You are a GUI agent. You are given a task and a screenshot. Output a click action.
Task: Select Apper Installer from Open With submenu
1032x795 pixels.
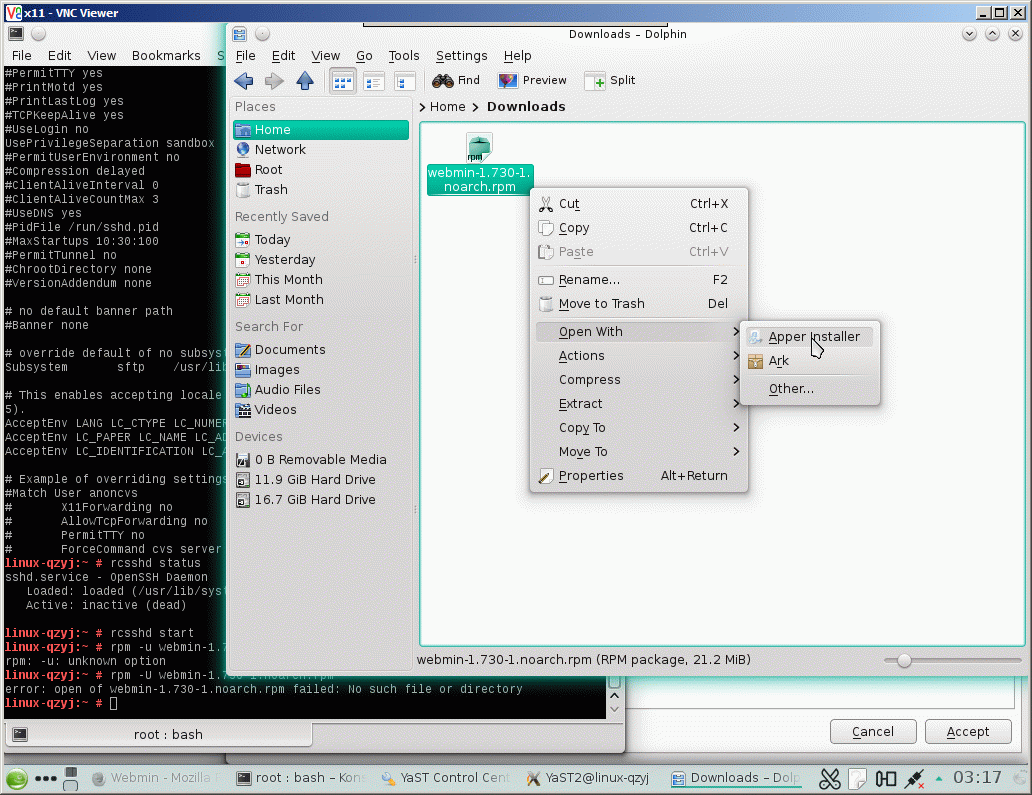[x=813, y=337]
